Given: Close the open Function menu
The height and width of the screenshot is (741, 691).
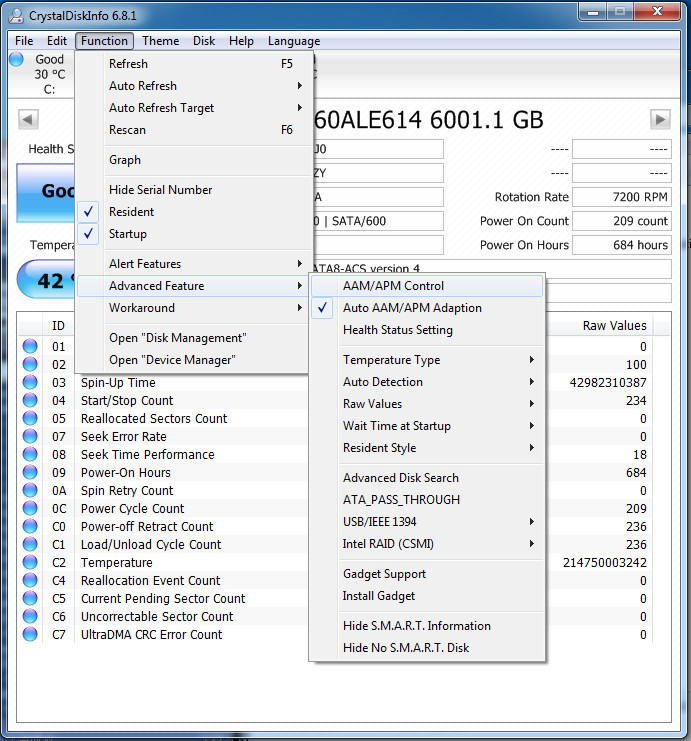Looking at the screenshot, I should [x=104, y=41].
